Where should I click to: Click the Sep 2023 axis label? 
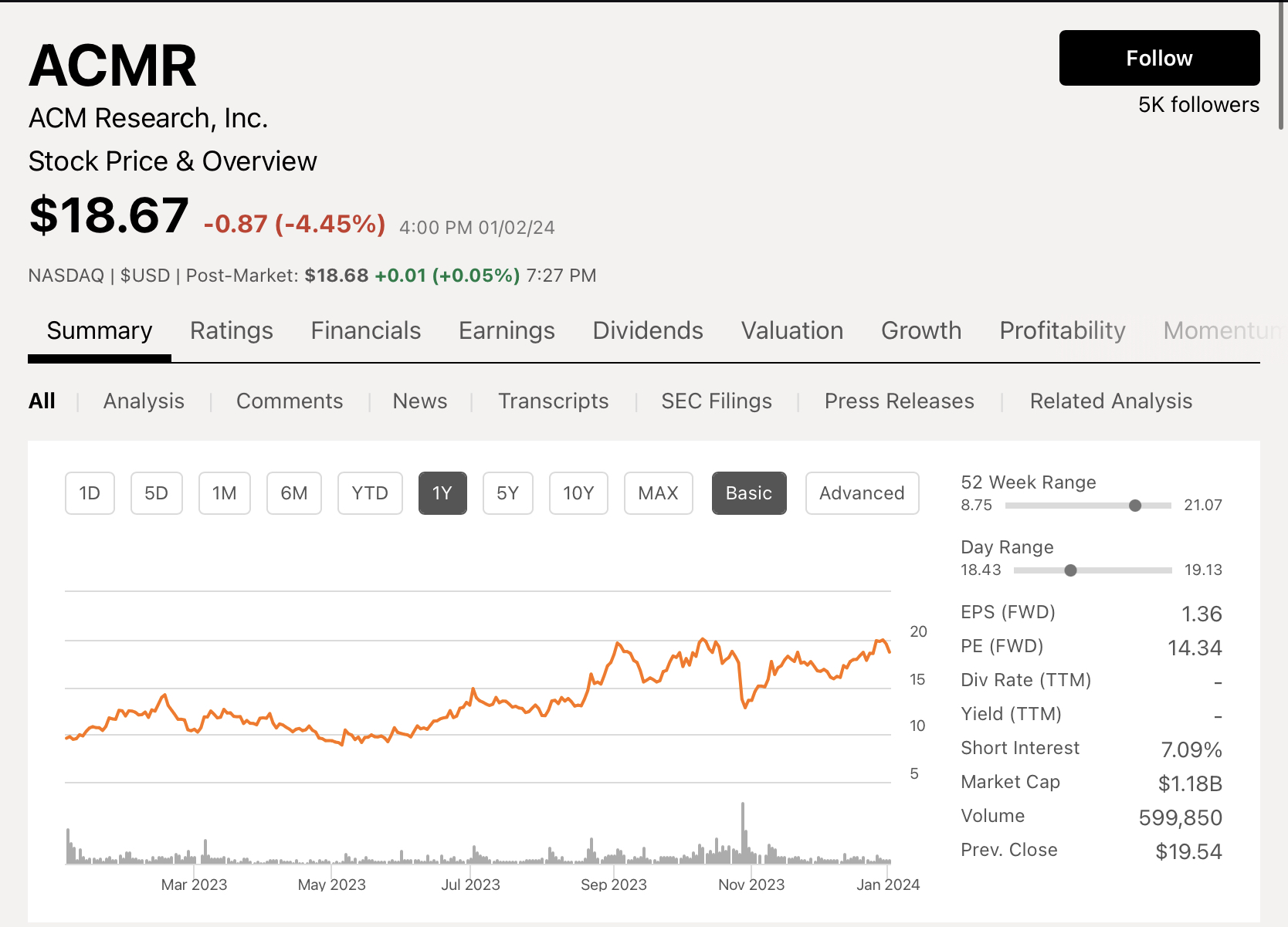[614, 885]
